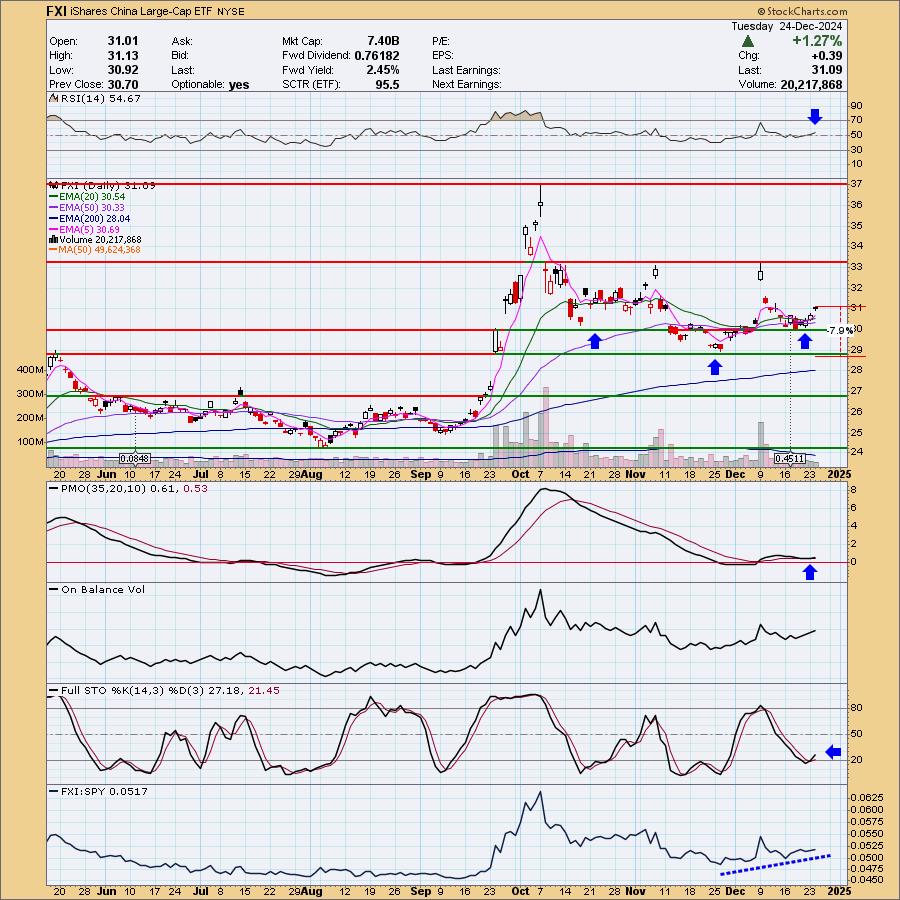The height and width of the screenshot is (900, 900).
Task: Click the 'Last Earnings:' label
Action: click(x=466, y=70)
